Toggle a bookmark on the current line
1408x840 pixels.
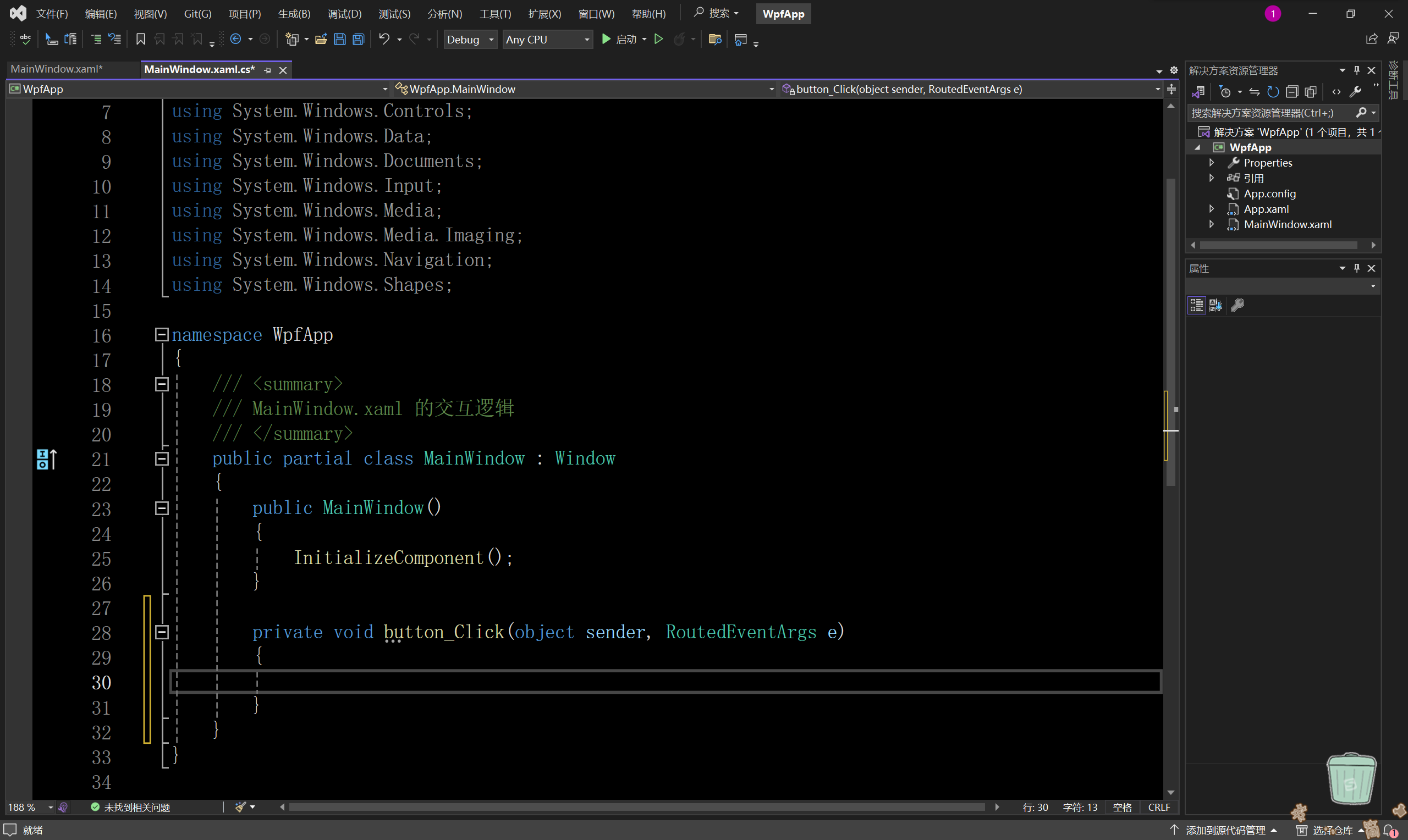click(141, 39)
